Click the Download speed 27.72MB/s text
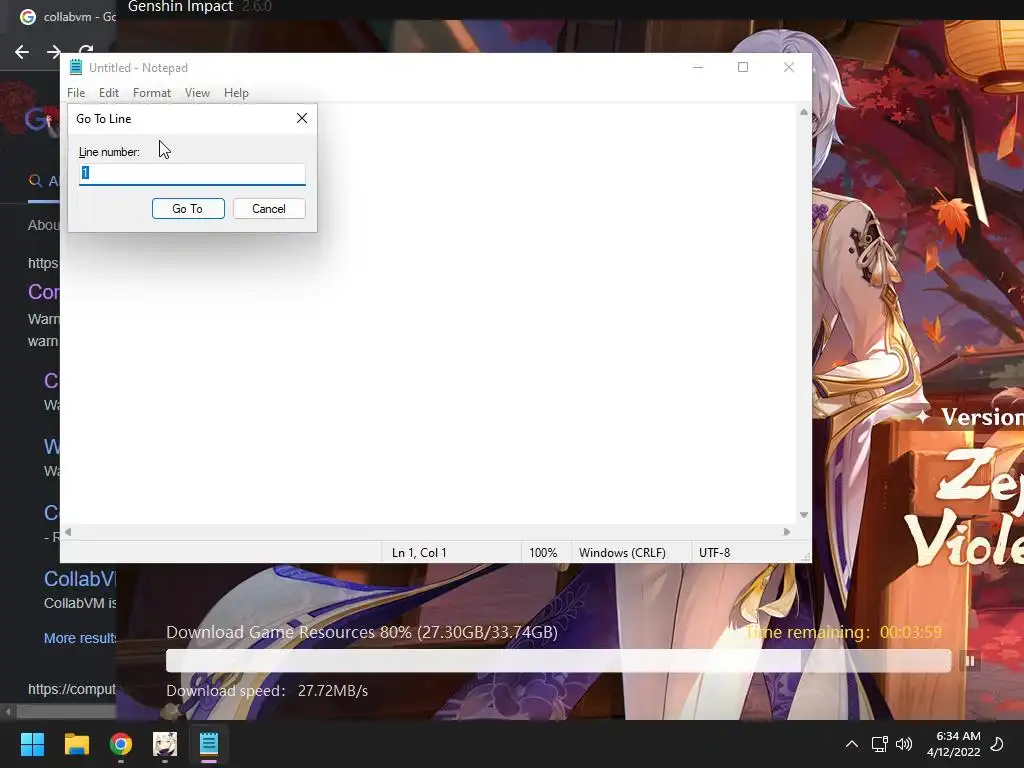This screenshot has width=1024, height=768. (267, 690)
